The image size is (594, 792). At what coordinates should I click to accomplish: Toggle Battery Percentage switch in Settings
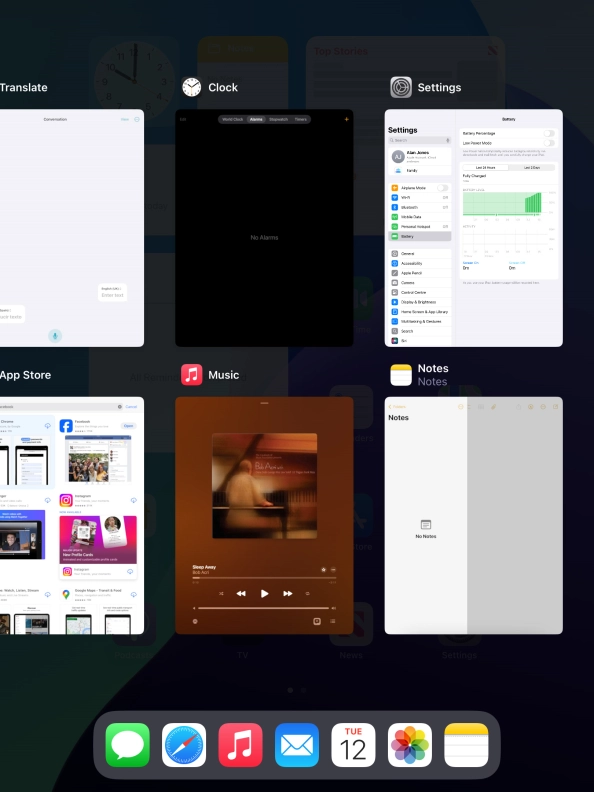[x=549, y=133]
